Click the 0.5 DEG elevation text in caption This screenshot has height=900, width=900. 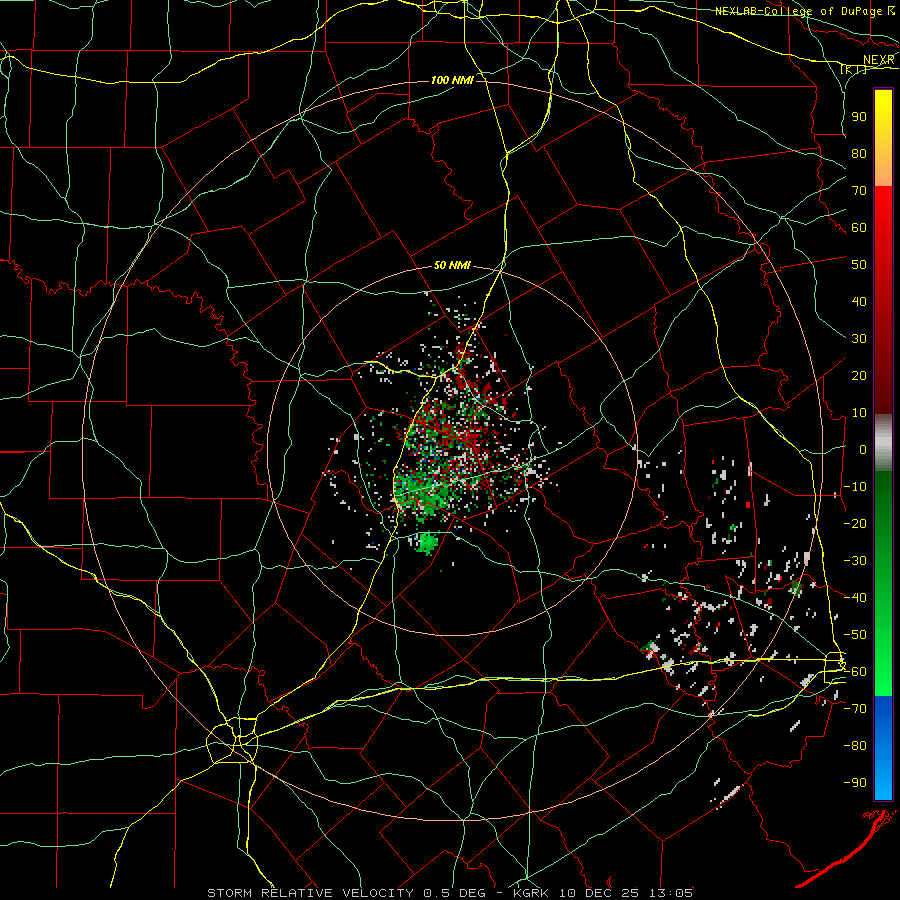pyautogui.click(x=453, y=893)
